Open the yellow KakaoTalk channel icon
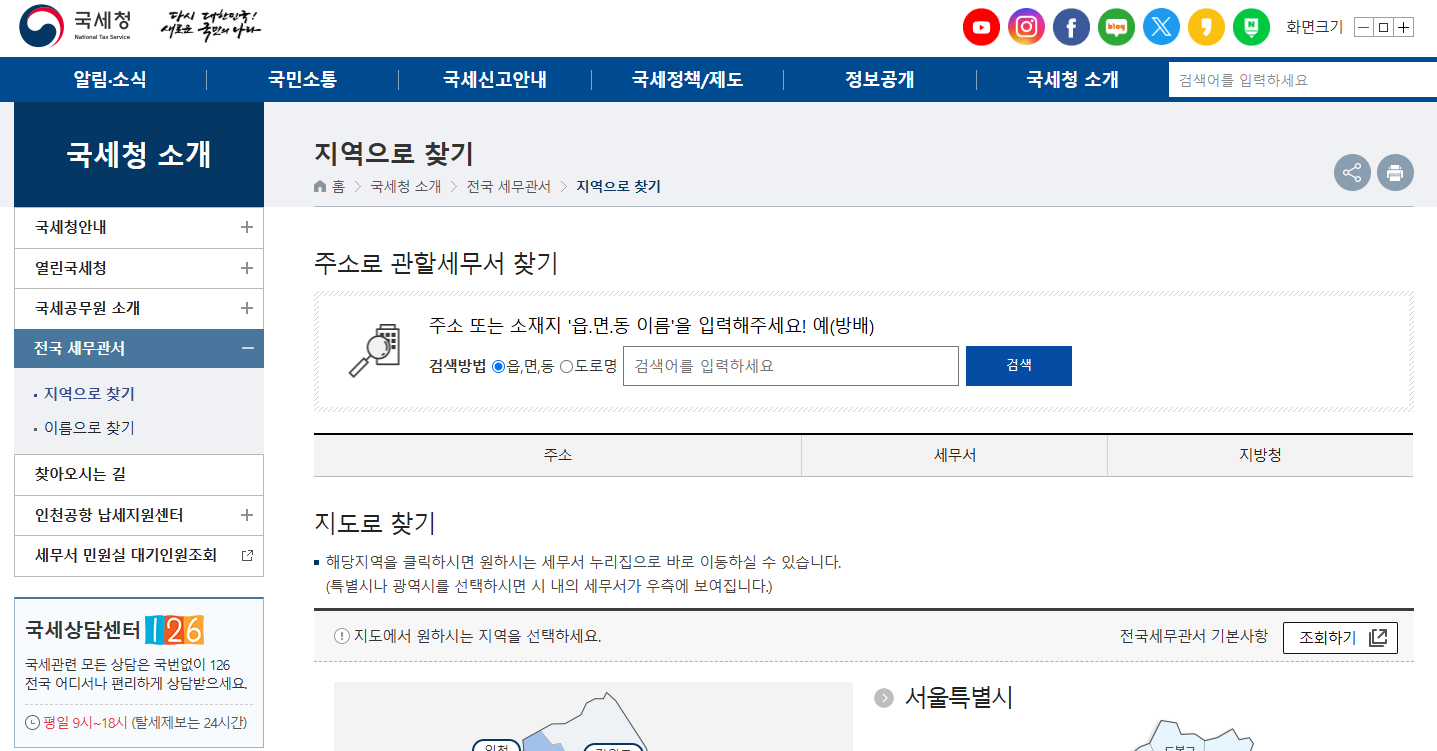The image size is (1437, 751). pyautogui.click(x=1206, y=27)
